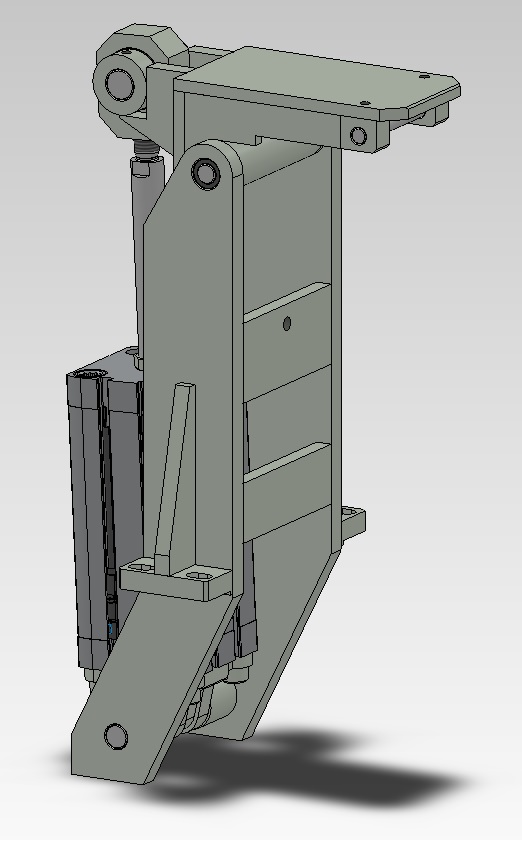522x841 pixels.
Task: Pick the round hole in the lower angled arm
Action: point(116,736)
